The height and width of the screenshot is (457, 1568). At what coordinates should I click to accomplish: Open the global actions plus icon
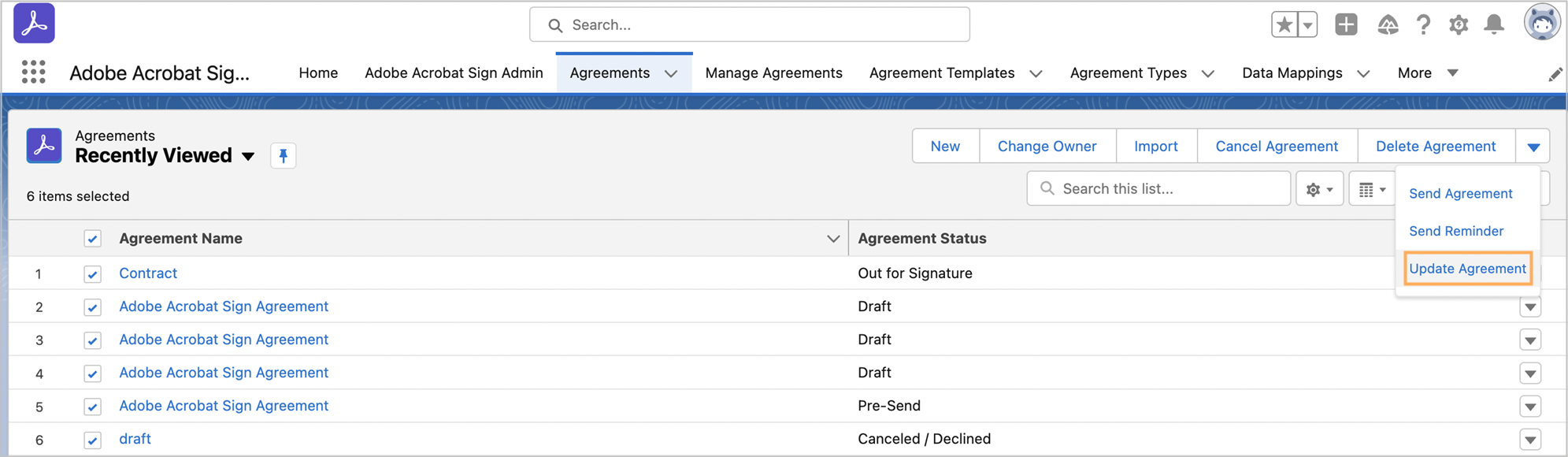[1346, 24]
